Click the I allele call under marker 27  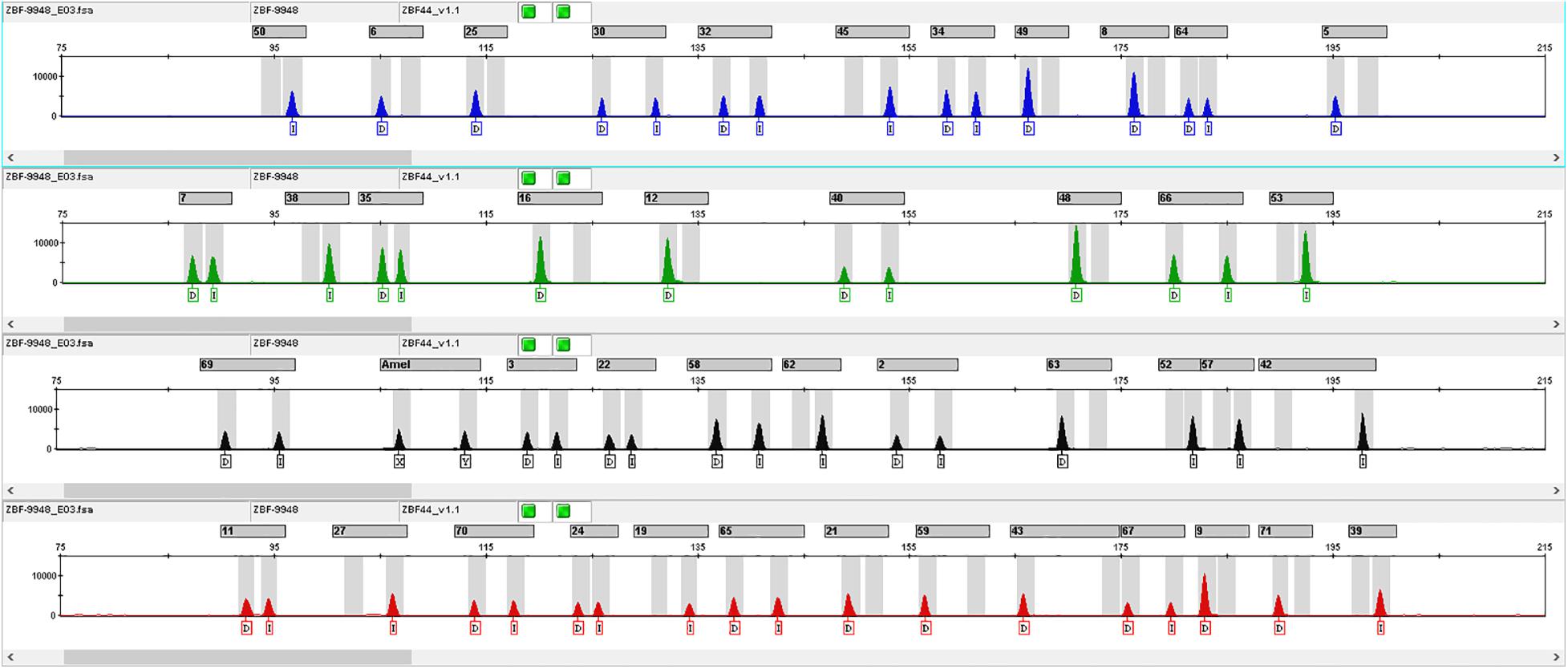click(x=393, y=628)
